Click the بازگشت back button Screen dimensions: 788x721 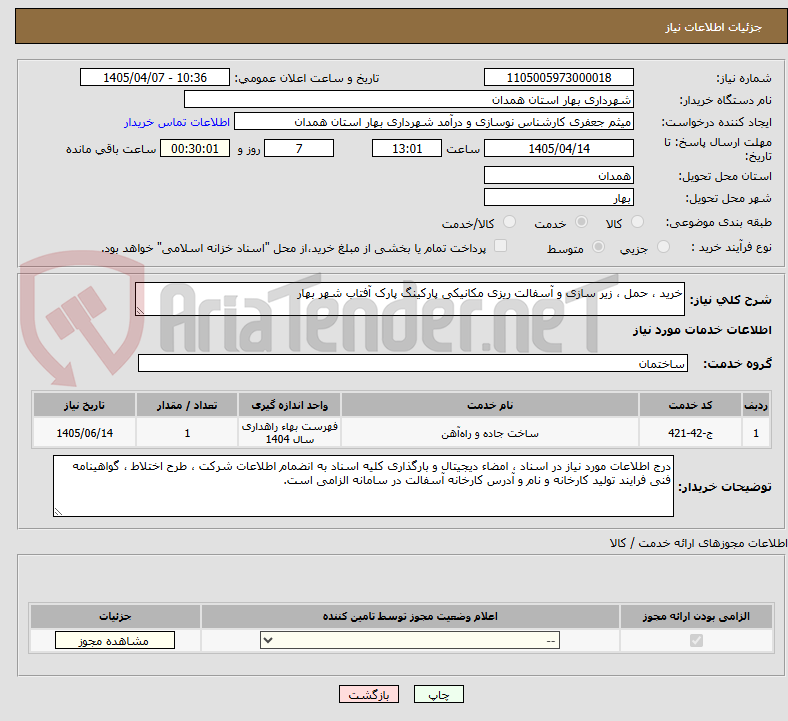click(368, 695)
